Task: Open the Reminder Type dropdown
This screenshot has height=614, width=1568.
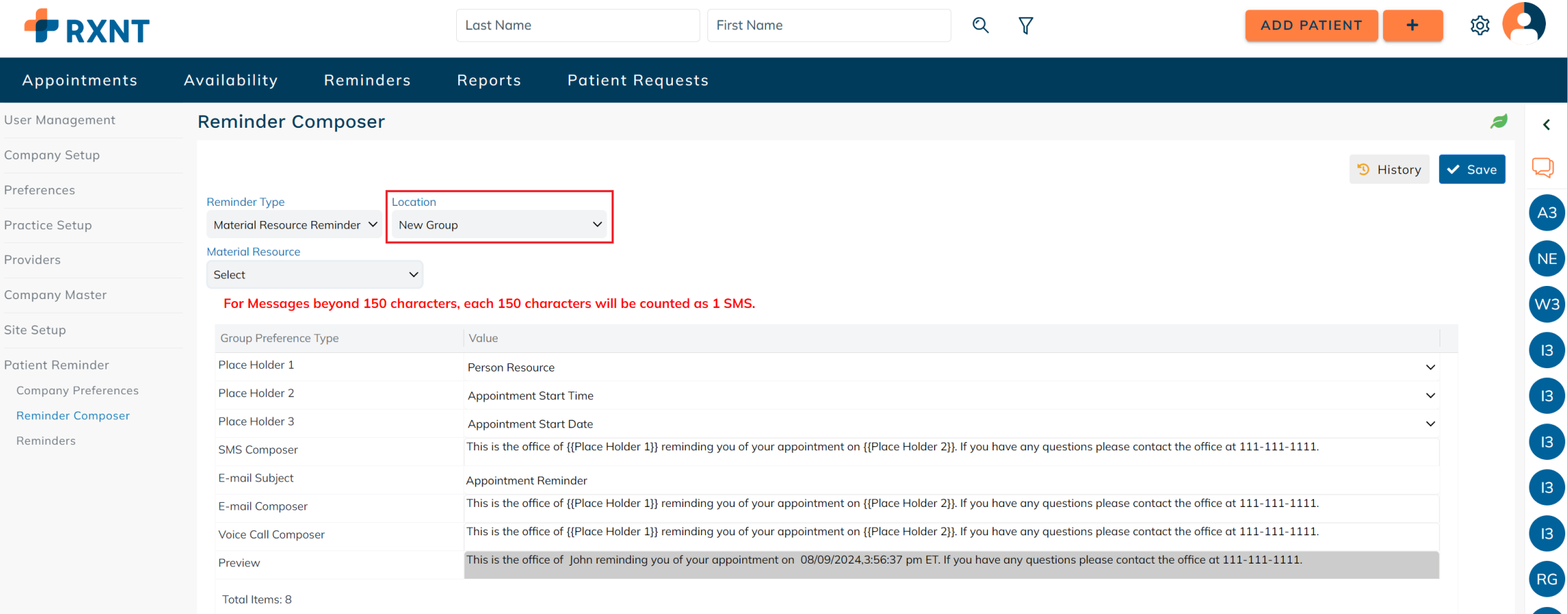Action: (x=294, y=225)
